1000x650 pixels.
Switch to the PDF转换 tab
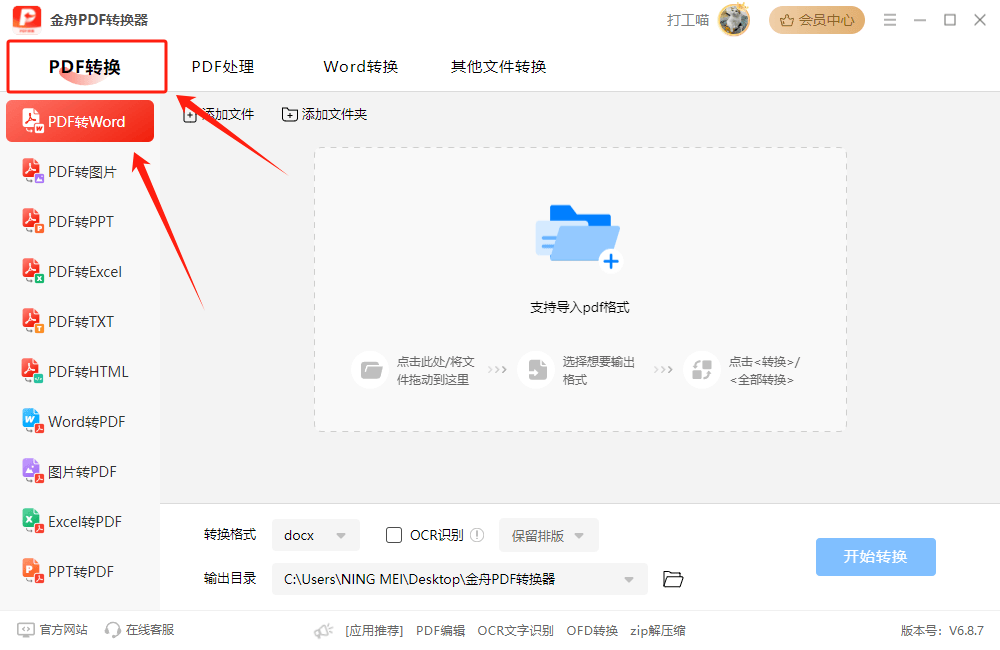click(x=87, y=67)
